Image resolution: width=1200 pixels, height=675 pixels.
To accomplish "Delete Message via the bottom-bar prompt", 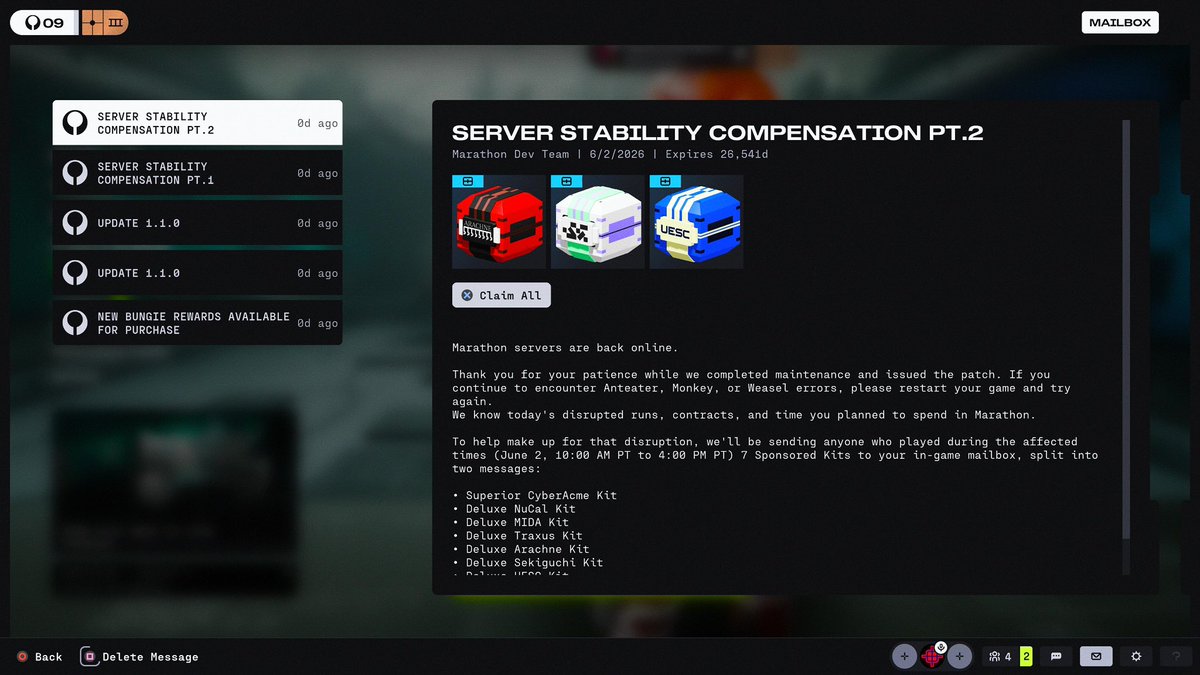I will [140, 657].
